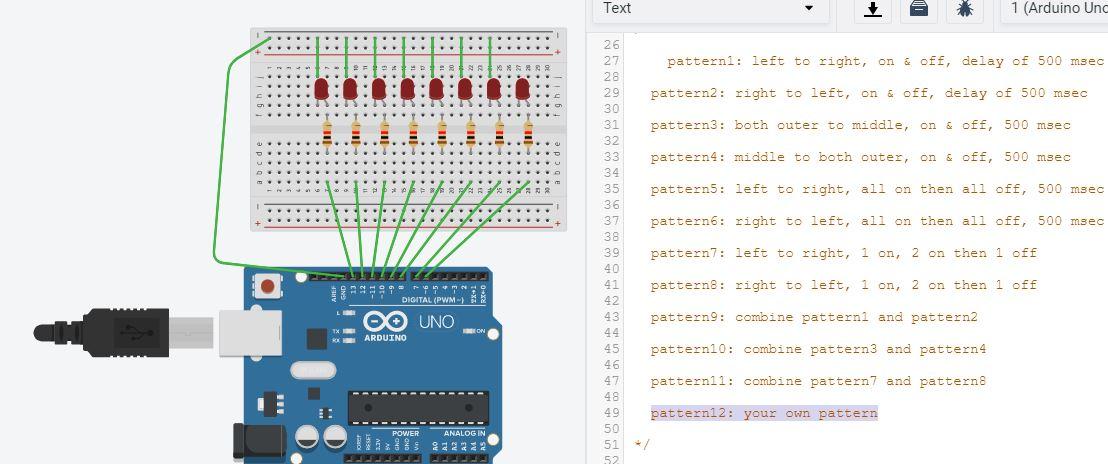Open the Libraries drawer icon

[x=919, y=9]
